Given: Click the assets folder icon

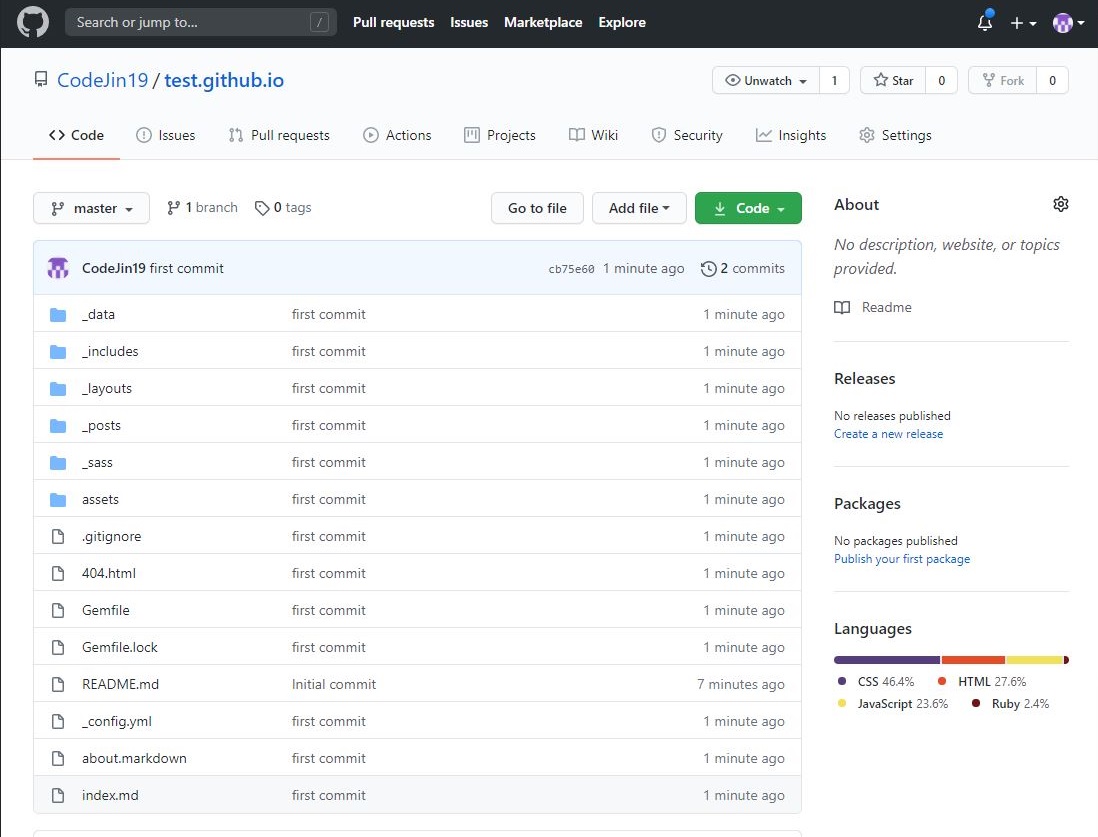Looking at the screenshot, I should [58, 500].
